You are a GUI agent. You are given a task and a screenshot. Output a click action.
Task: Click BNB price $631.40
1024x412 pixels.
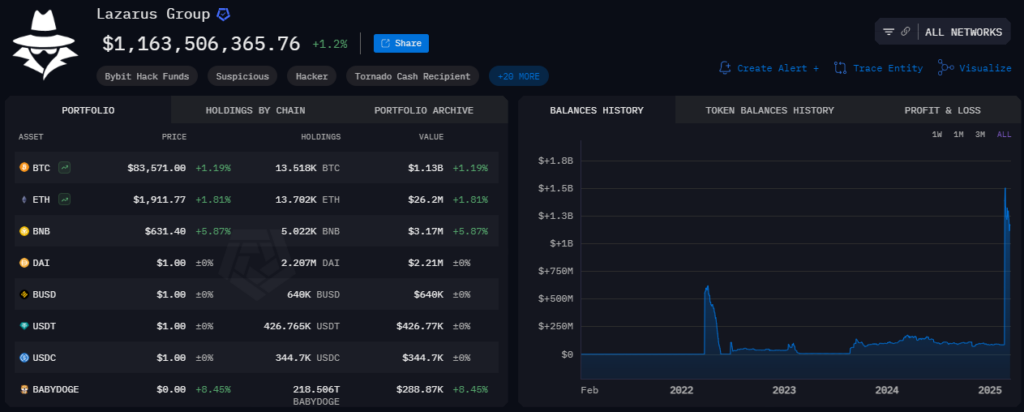[165, 231]
